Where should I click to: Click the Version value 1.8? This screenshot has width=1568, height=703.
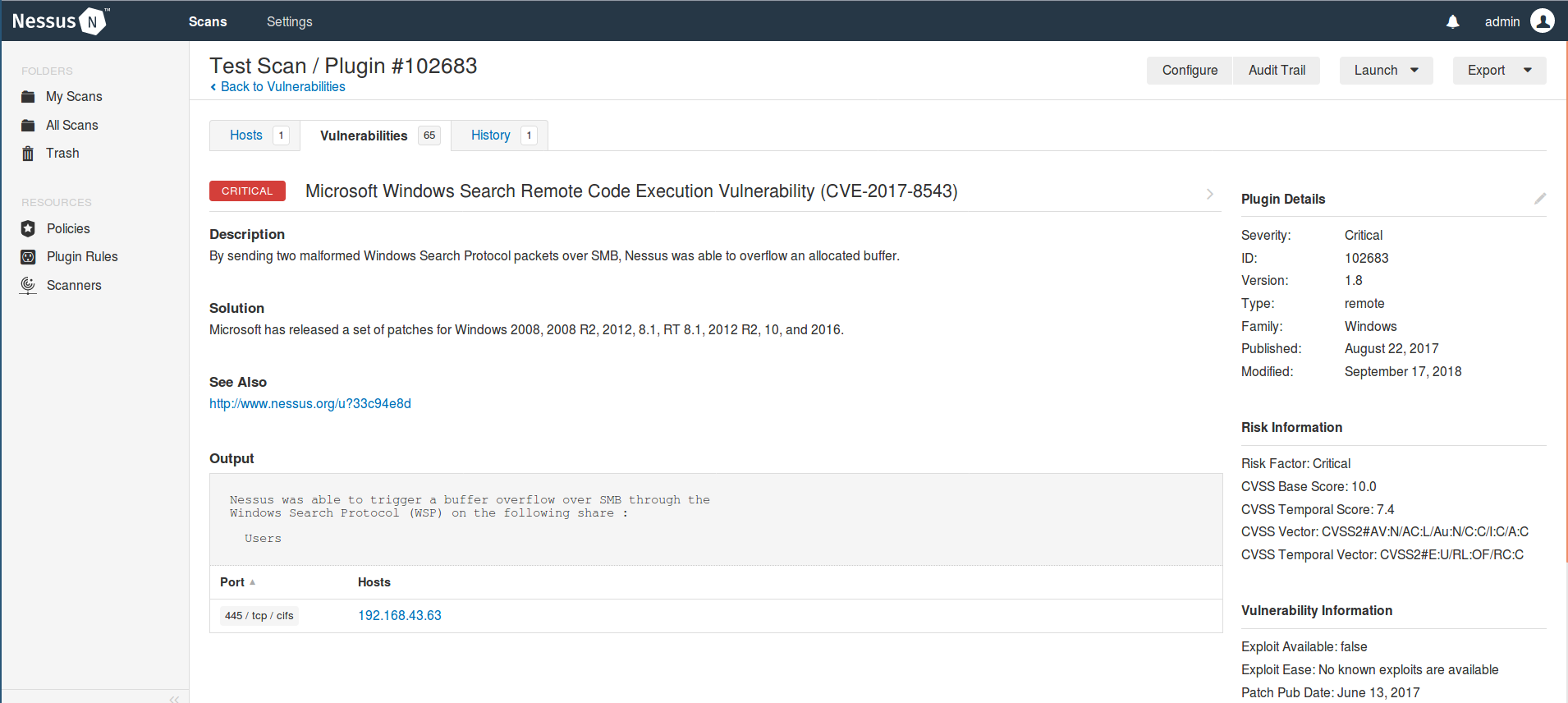pos(1354,281)
